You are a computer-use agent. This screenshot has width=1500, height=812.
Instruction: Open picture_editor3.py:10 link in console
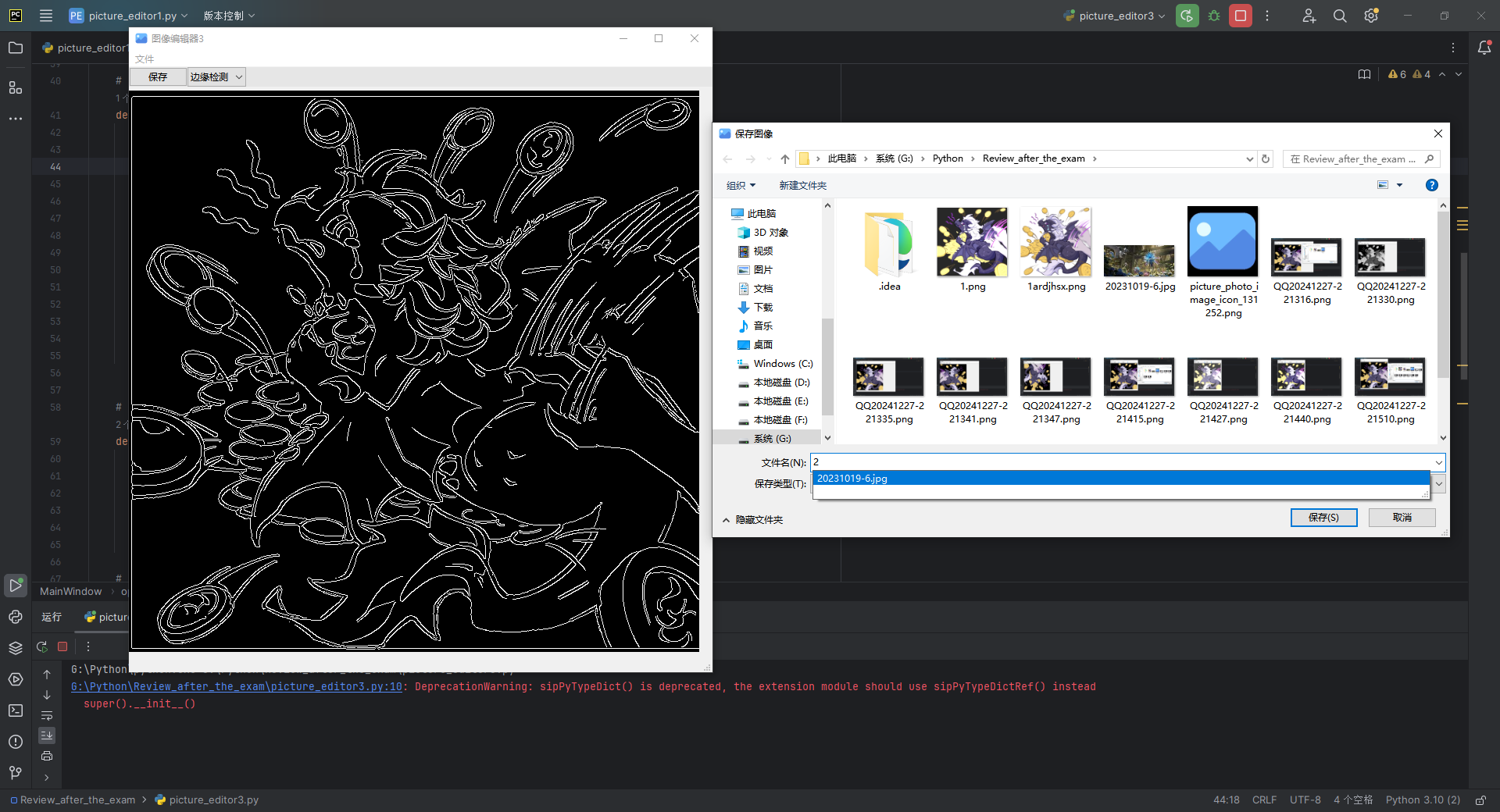point(237,686)
